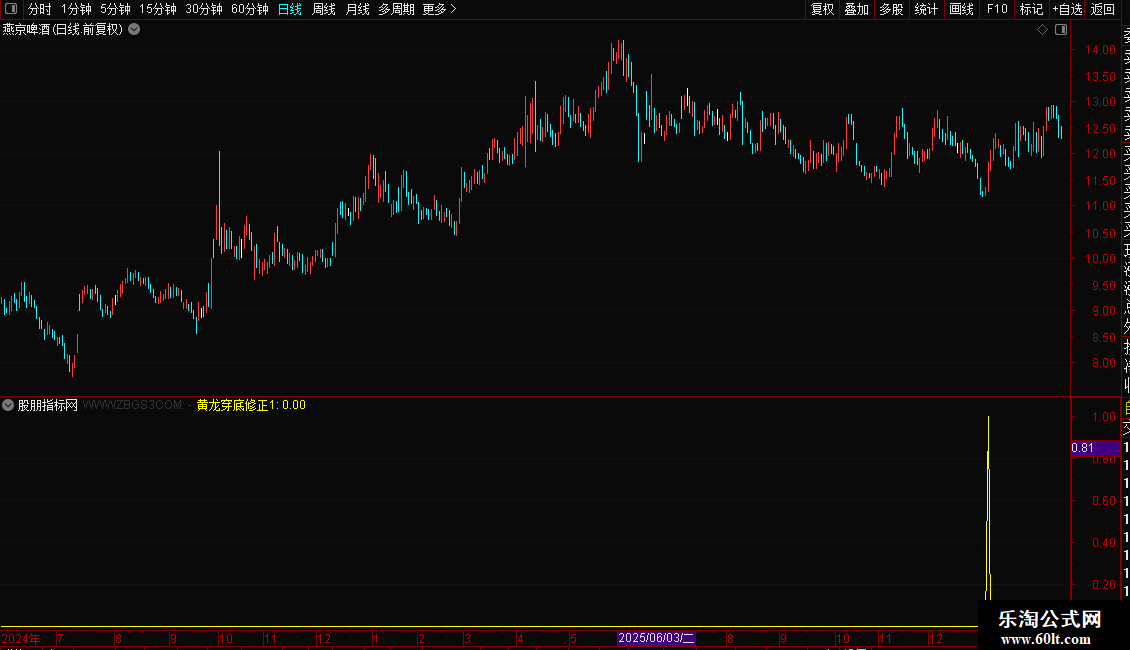The height and width of the screenshot is (650, 1130).
Task: Select the 1分钟 period tab
Action: point(76,9)
